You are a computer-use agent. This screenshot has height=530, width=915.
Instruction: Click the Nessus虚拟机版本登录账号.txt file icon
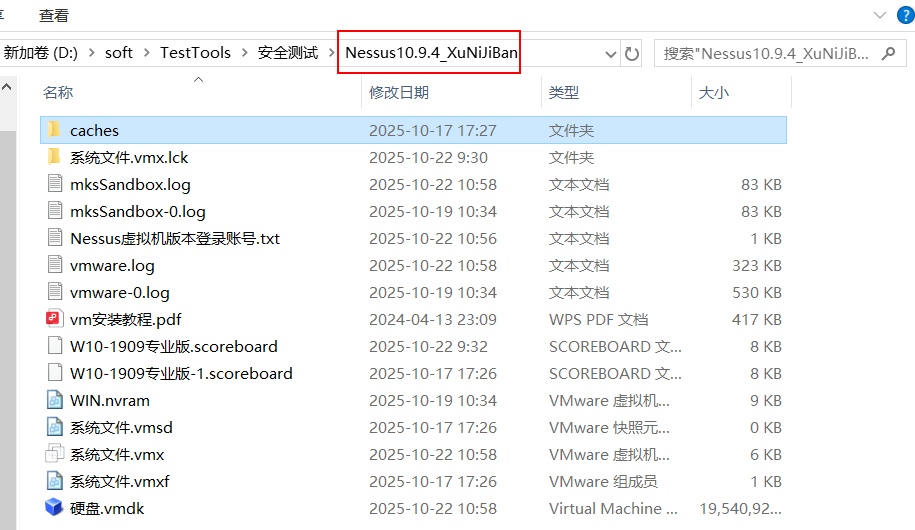54,238
